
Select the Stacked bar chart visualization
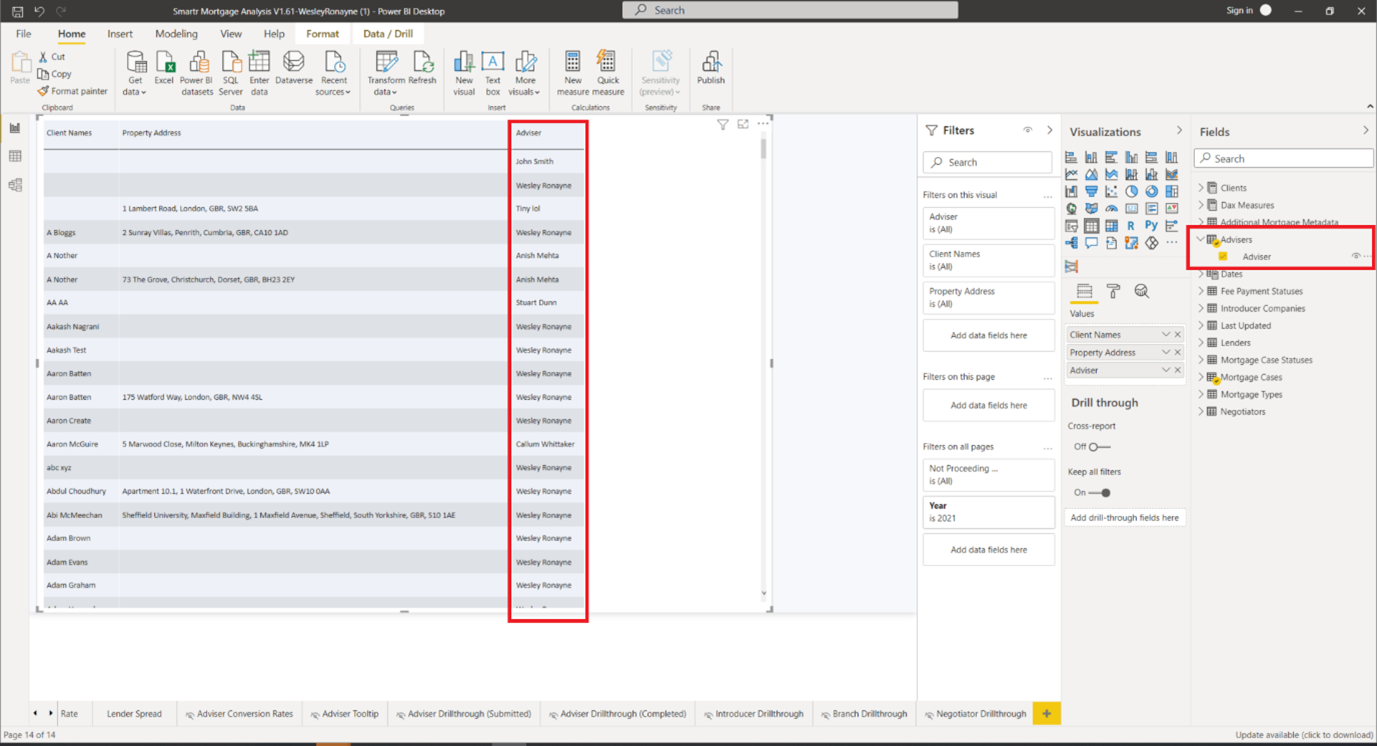click(x=1071, y=157)
